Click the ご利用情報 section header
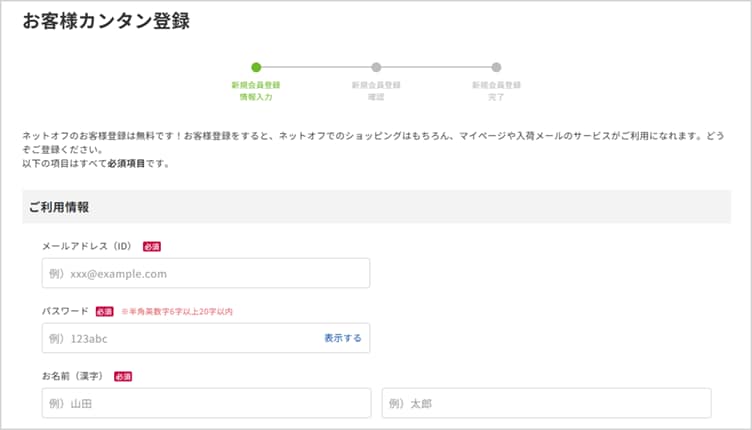The width and height of the screenshot is (752, 430). 59,207
